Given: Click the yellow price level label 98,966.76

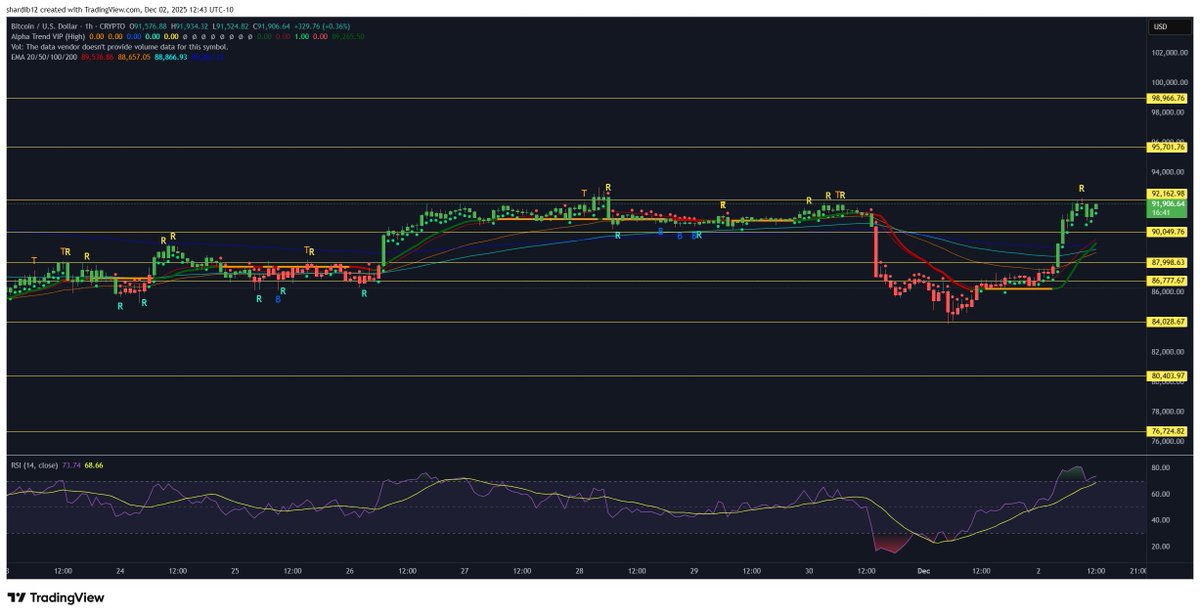Looking at the screenshot, I should [x=1165, y=99].
